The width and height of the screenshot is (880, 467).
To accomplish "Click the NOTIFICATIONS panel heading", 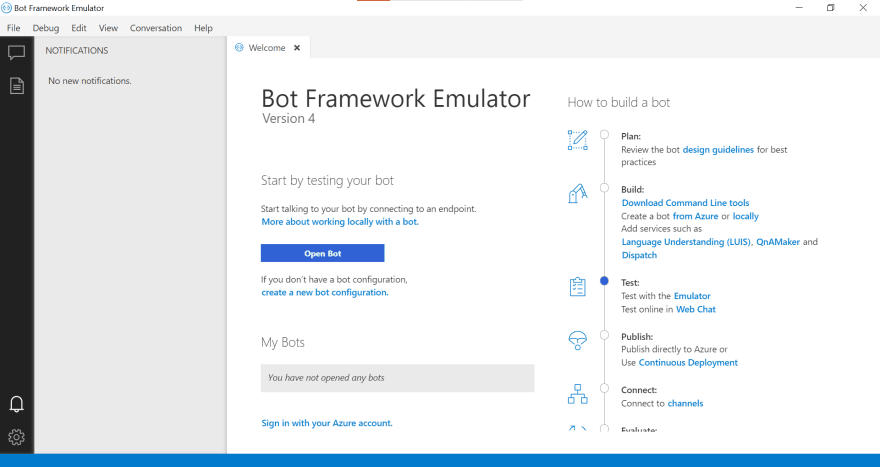I will pos(77,51).
